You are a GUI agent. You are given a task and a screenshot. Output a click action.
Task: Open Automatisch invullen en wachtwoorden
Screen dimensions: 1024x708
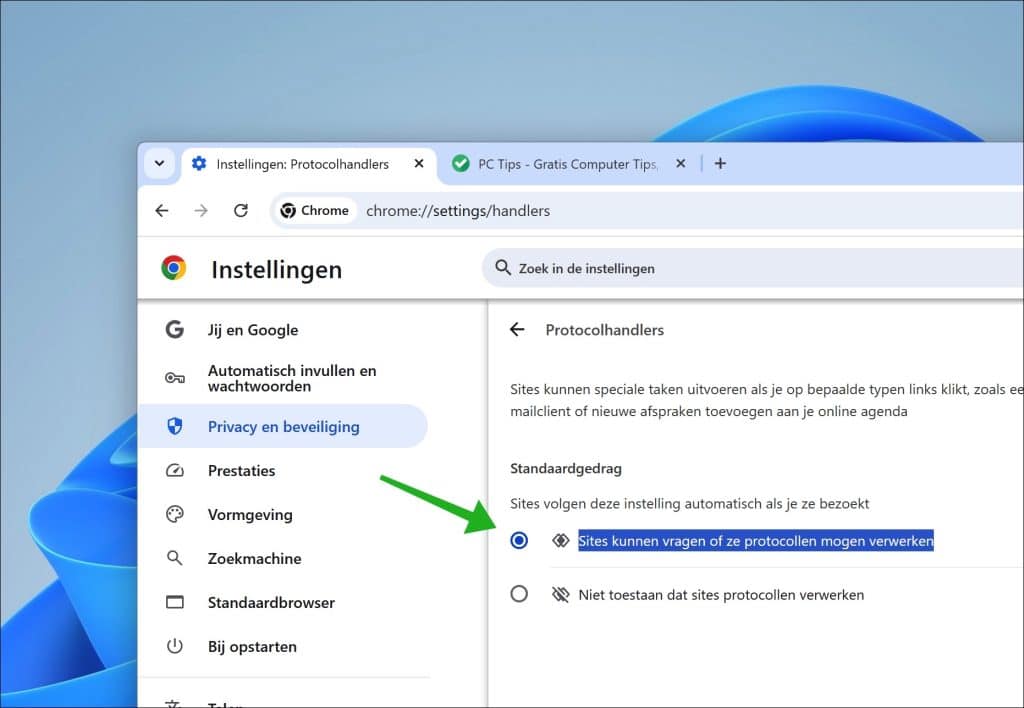point(283,378)
